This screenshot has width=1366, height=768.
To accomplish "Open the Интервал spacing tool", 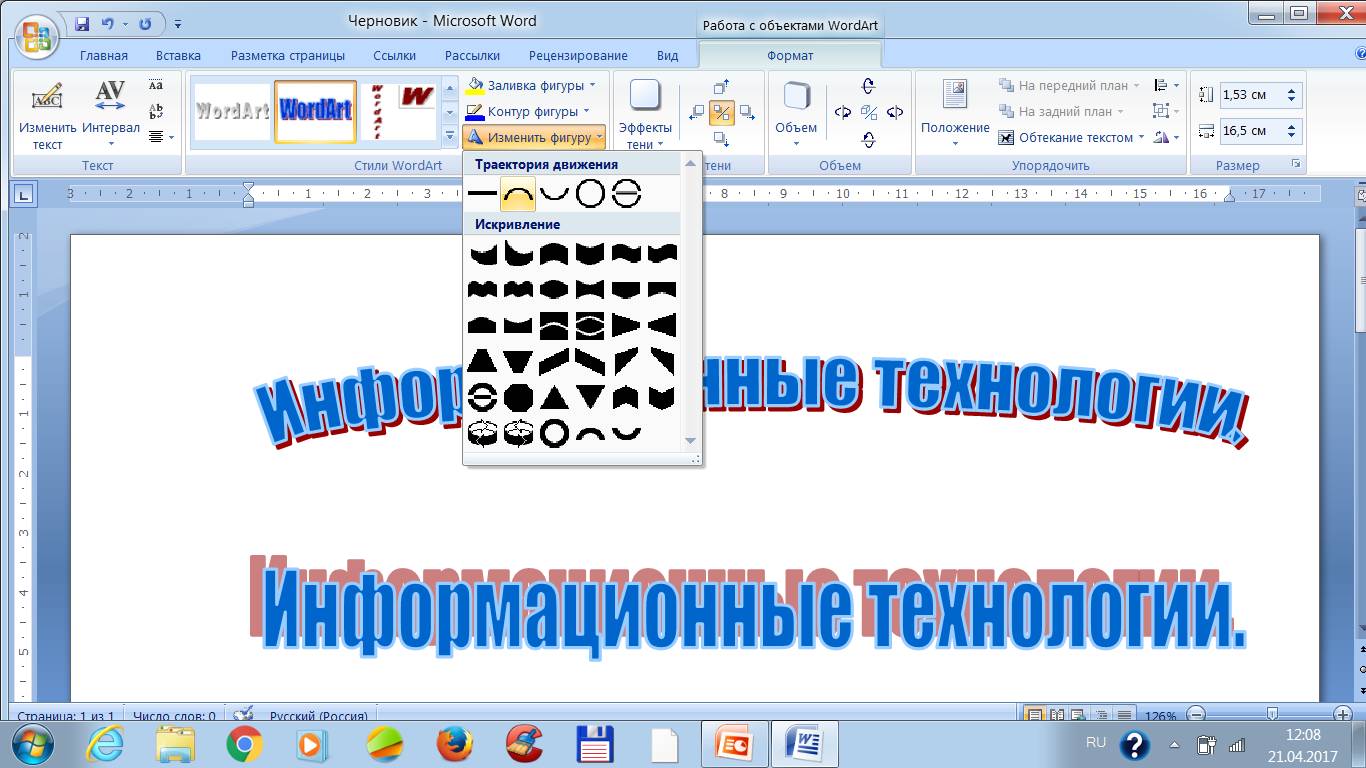I will [x=110, y=112].
